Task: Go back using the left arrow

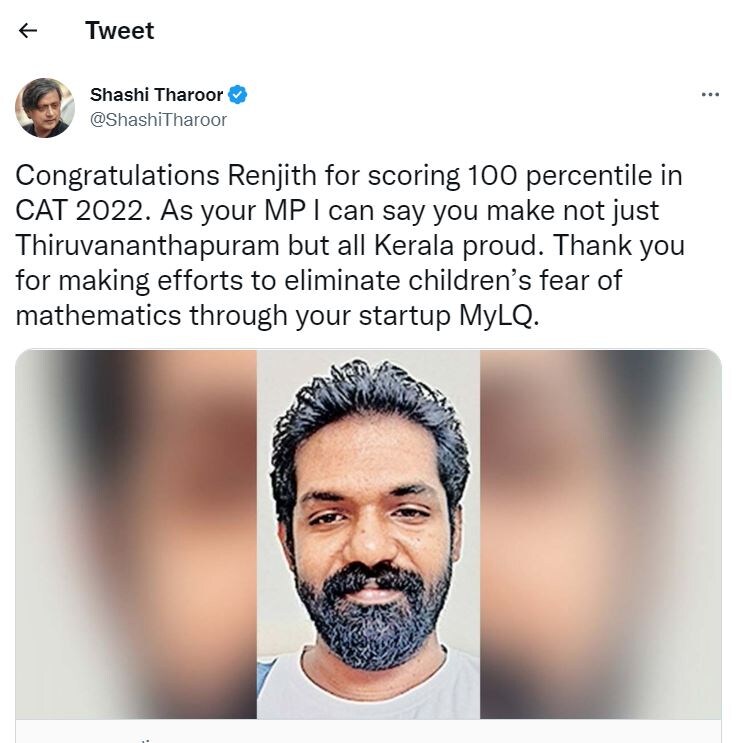Action: pyautogui.click(x=28, y=31)
